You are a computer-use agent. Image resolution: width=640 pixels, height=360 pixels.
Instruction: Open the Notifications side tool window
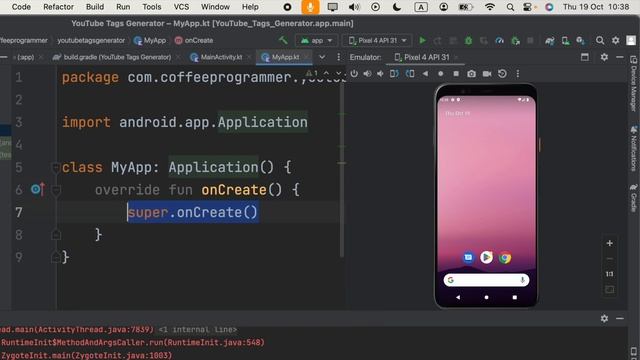pyautogui.click(x=633, y=148)
